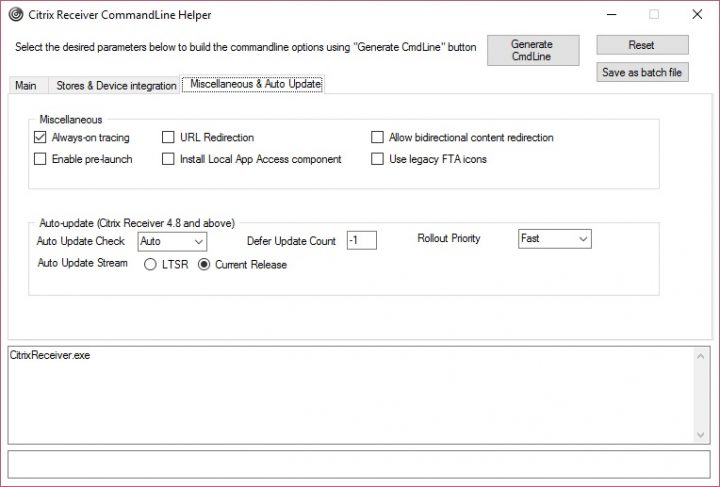This screenshot has width=720, height=487.
Task: Check Install Local App Access component
Action: pos(169,159)
